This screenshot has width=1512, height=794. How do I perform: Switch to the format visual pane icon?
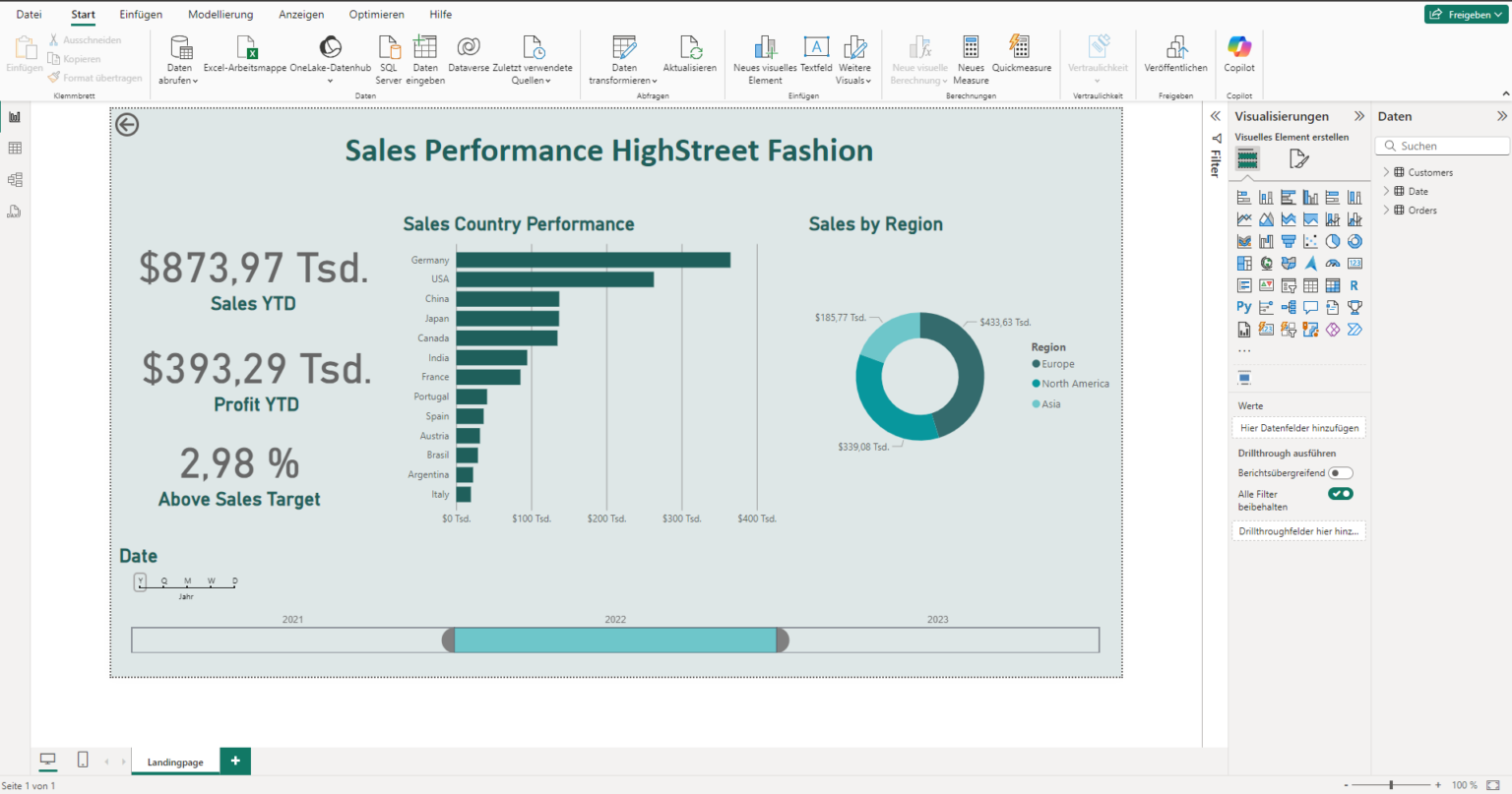coord(1298,158)
